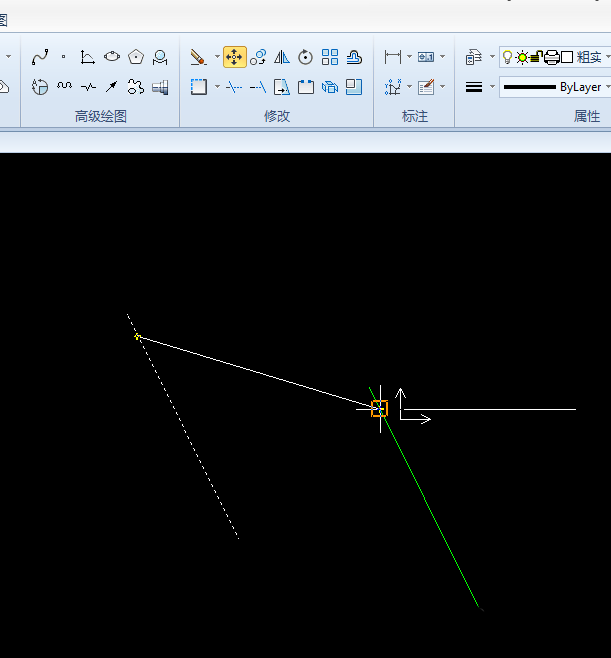This screenshot has width=611, height=658.
Task: Activate the highlighted Move tool
Action: pyautogui.click(x=235, y=57)
